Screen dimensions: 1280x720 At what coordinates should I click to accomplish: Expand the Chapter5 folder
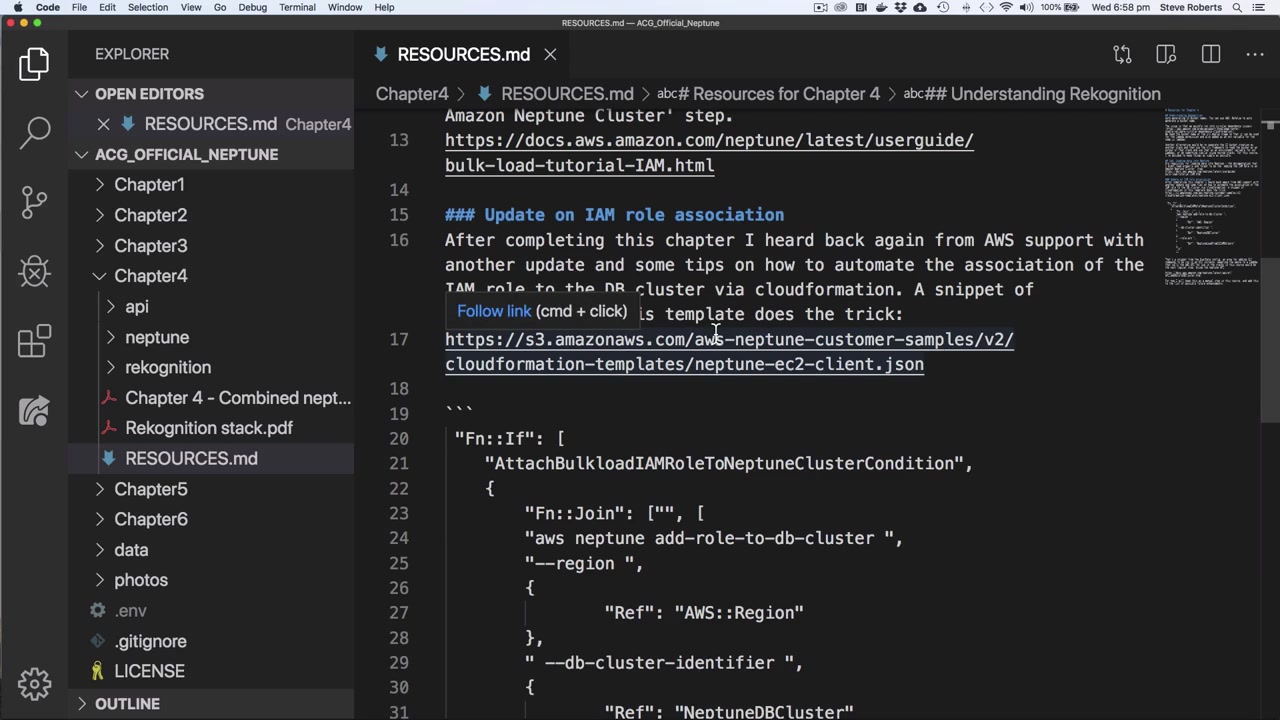(x=150, y=489)
